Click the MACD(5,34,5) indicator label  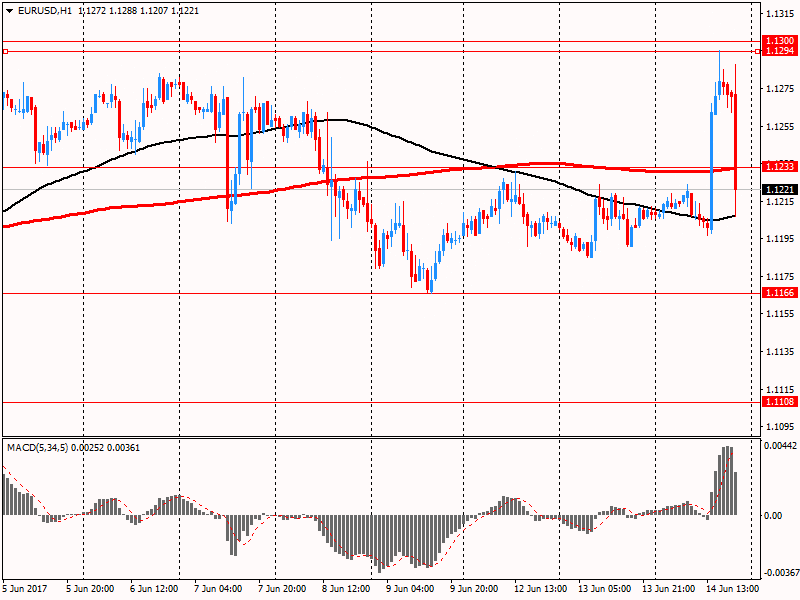(x=38, y=447)
